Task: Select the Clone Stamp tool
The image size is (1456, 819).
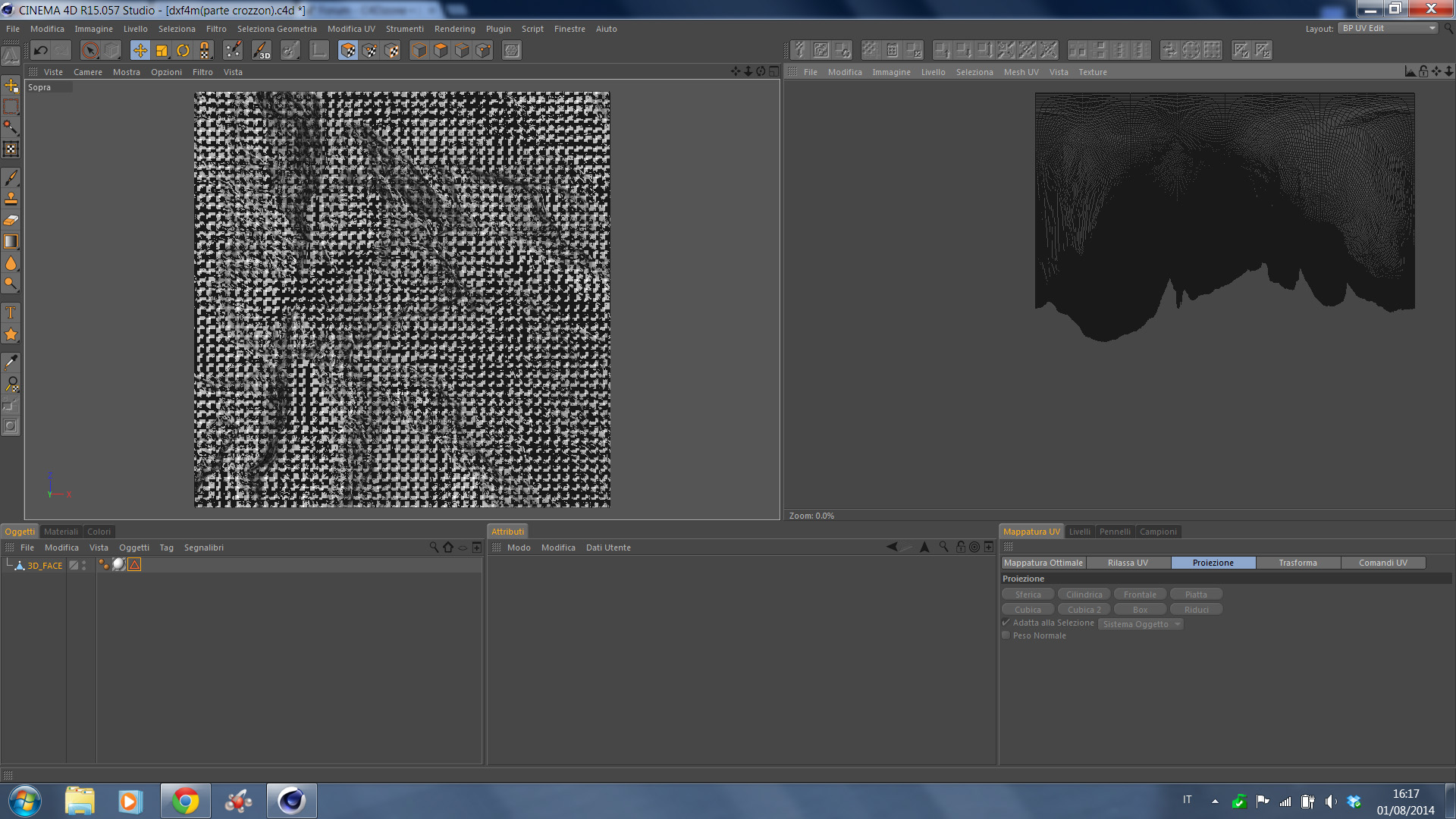Action: tap(11, 199)
